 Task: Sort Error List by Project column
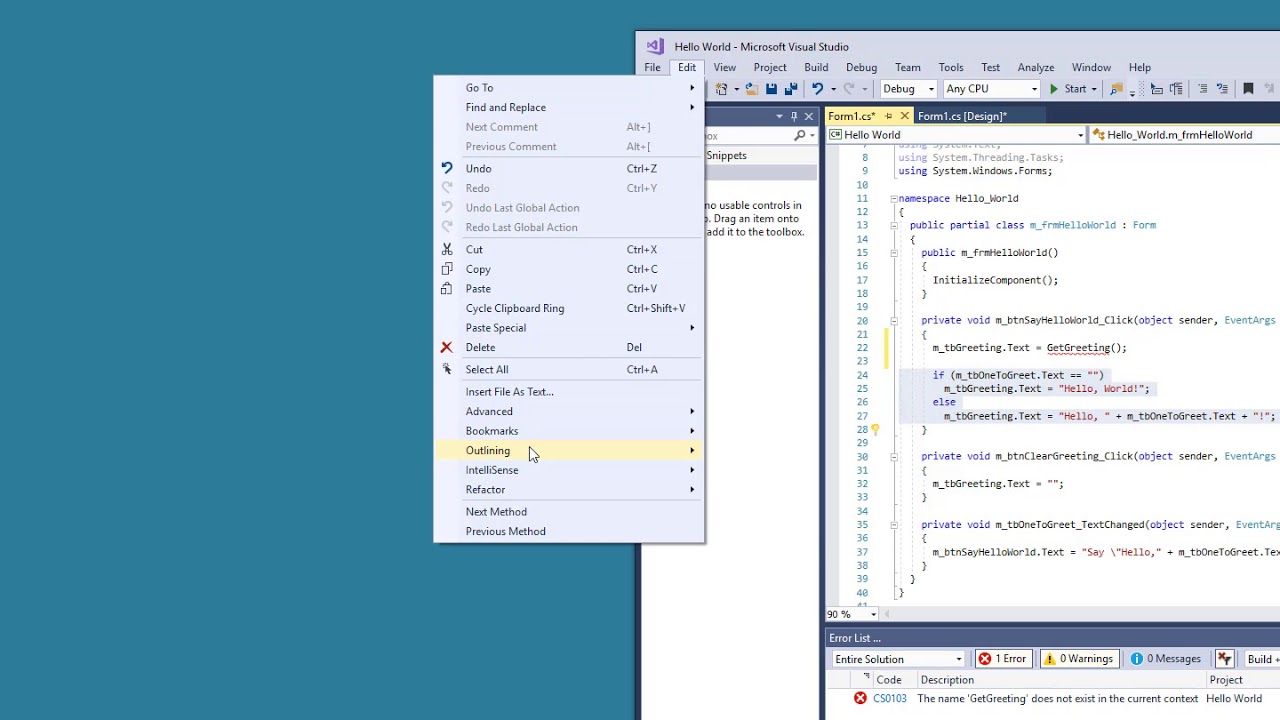click(x=1225, y=680)
